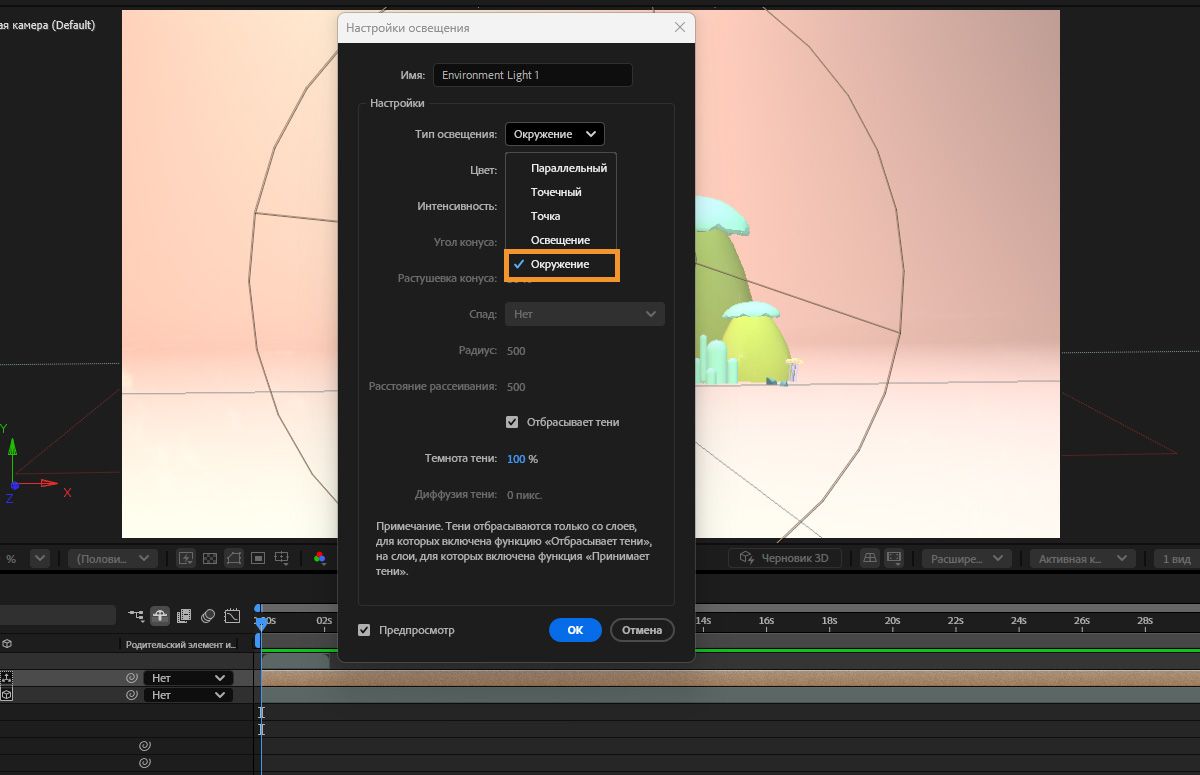1200x775 pixels.
Task: Choose 'Точечный' in the light type list
Action: click(556, 192)
